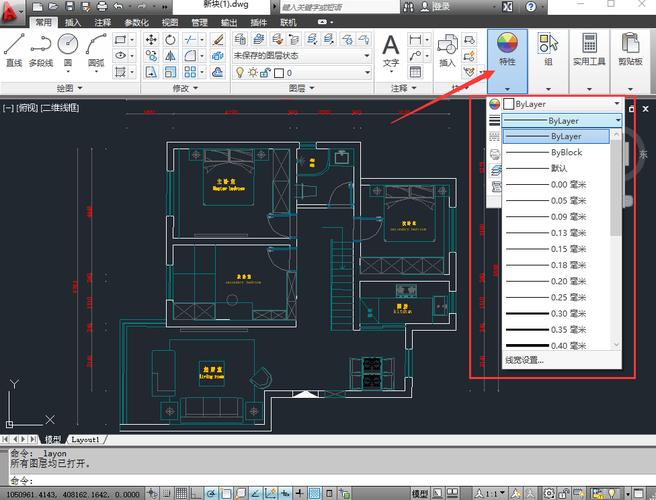Screen dimensions: 656x500
Task: Toggle Snap mode in status bar
Action: click(x=167, y=493)
